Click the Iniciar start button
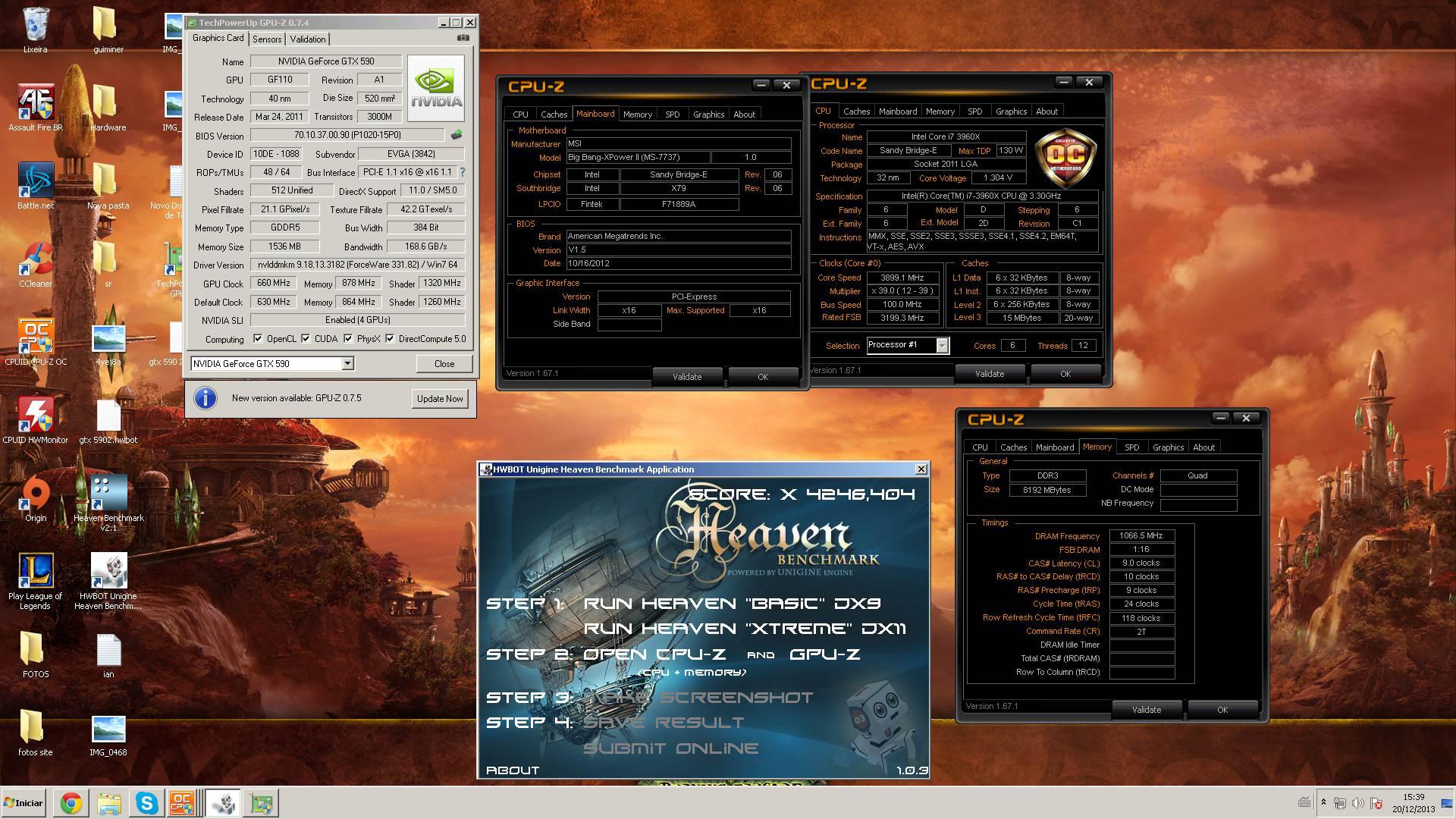Image resolution: width=1456 pixels, height=819 pixels. (24, 803)
